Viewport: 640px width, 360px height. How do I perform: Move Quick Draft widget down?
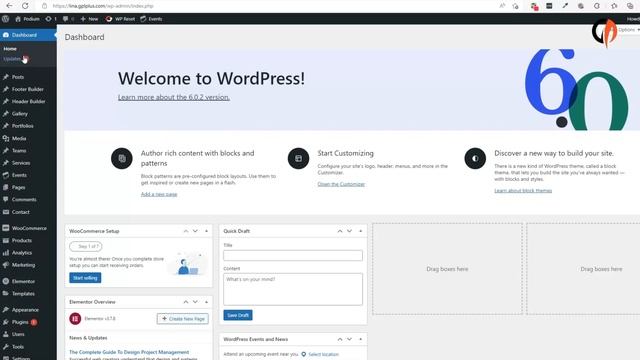click(349, 231)
